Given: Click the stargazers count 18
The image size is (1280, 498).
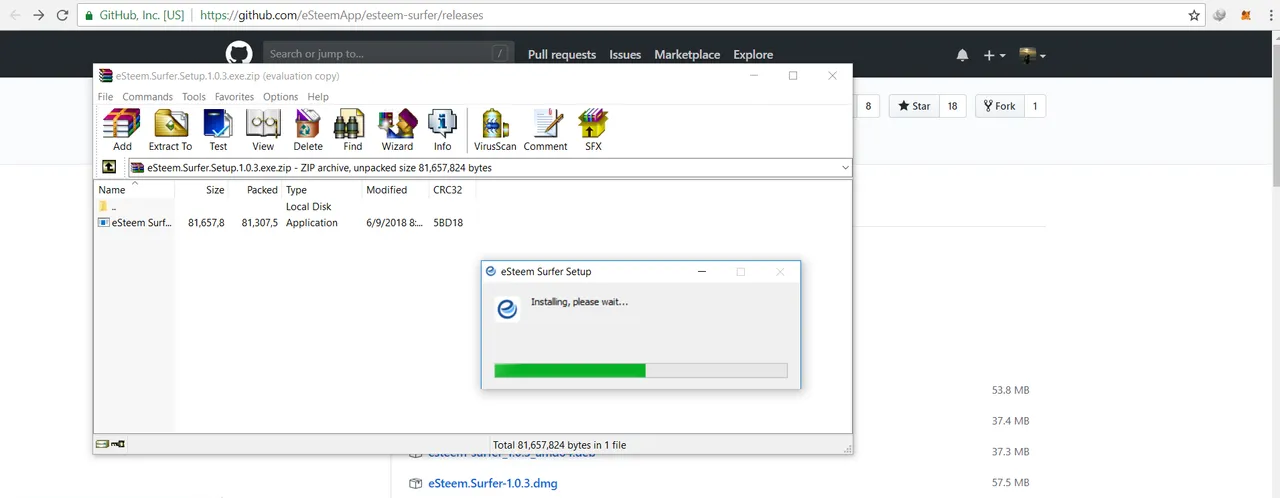Looking at the screenshot, I should click(x=952, y=106).
